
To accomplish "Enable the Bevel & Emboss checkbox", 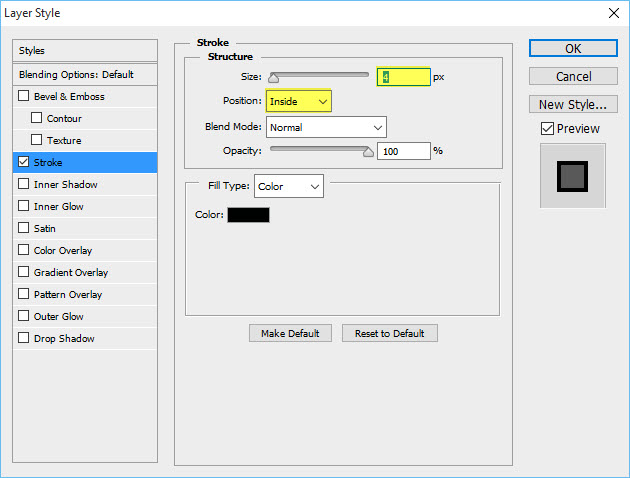I will 24,97.
